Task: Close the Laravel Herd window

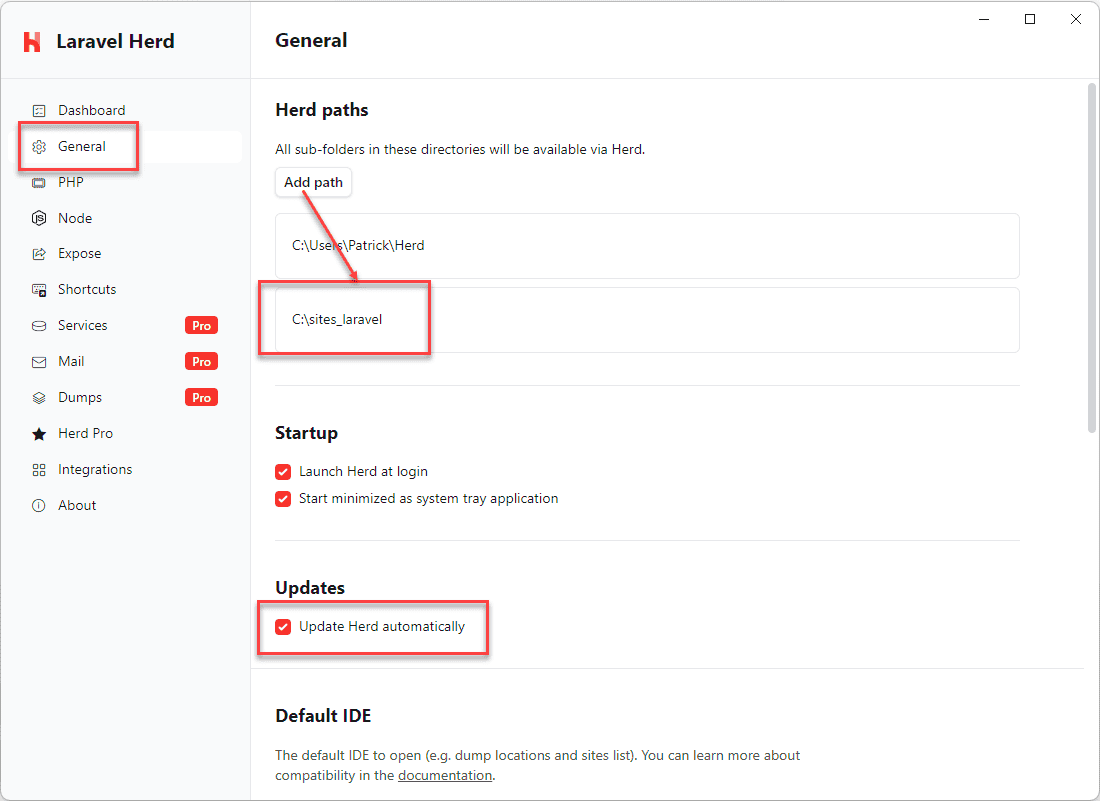Action: pos(1075,20)
